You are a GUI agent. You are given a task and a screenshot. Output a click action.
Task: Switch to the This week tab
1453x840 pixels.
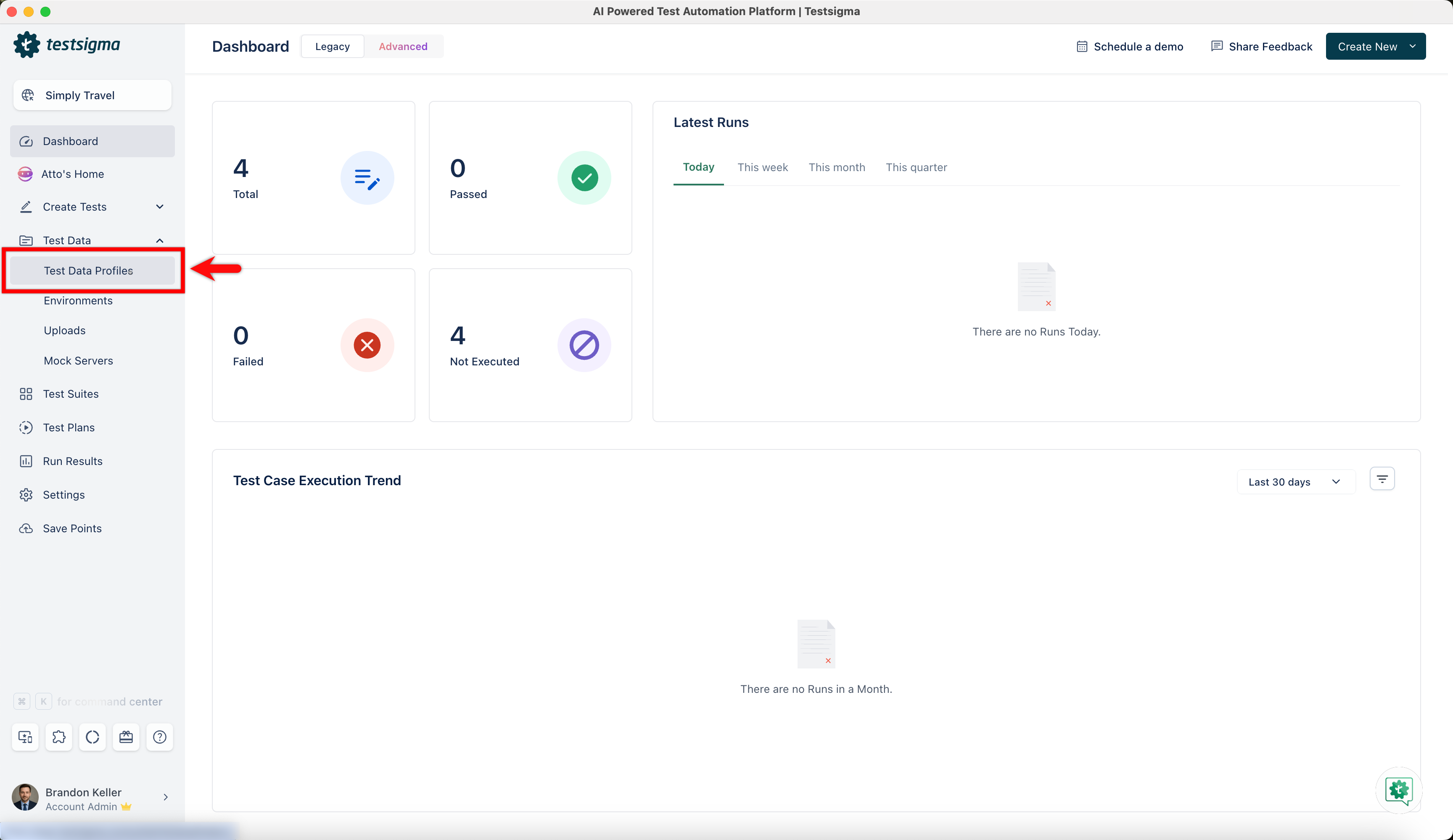[762, 167]
